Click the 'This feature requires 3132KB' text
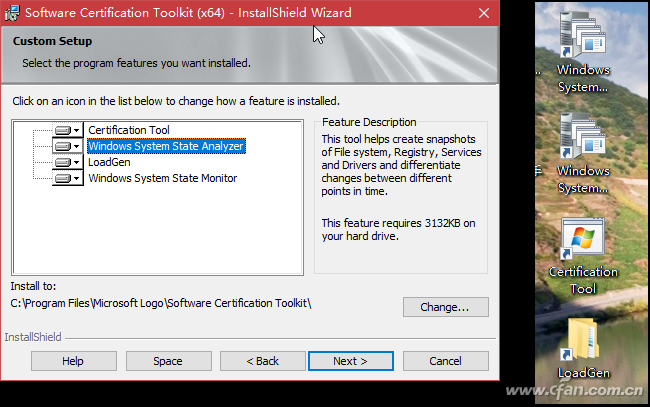 (x=398, y=230)
